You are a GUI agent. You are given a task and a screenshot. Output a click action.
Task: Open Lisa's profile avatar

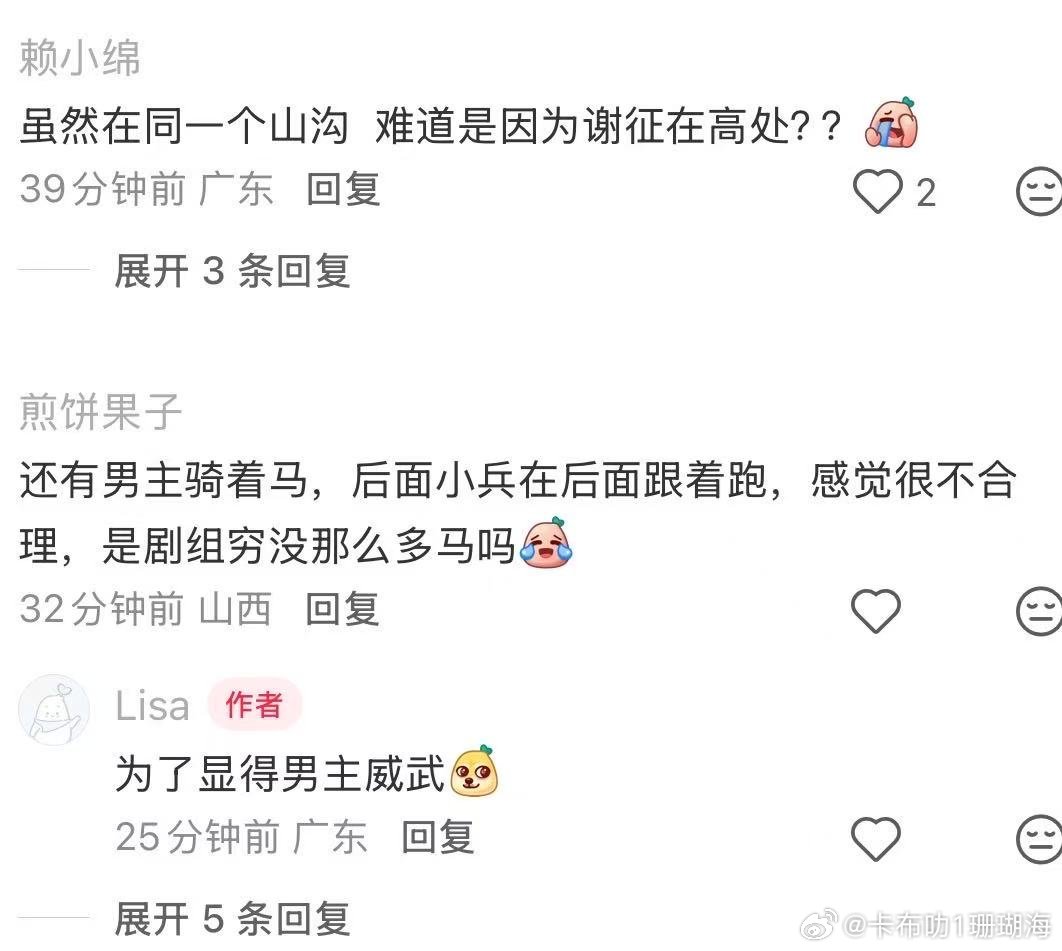point(54,710)
